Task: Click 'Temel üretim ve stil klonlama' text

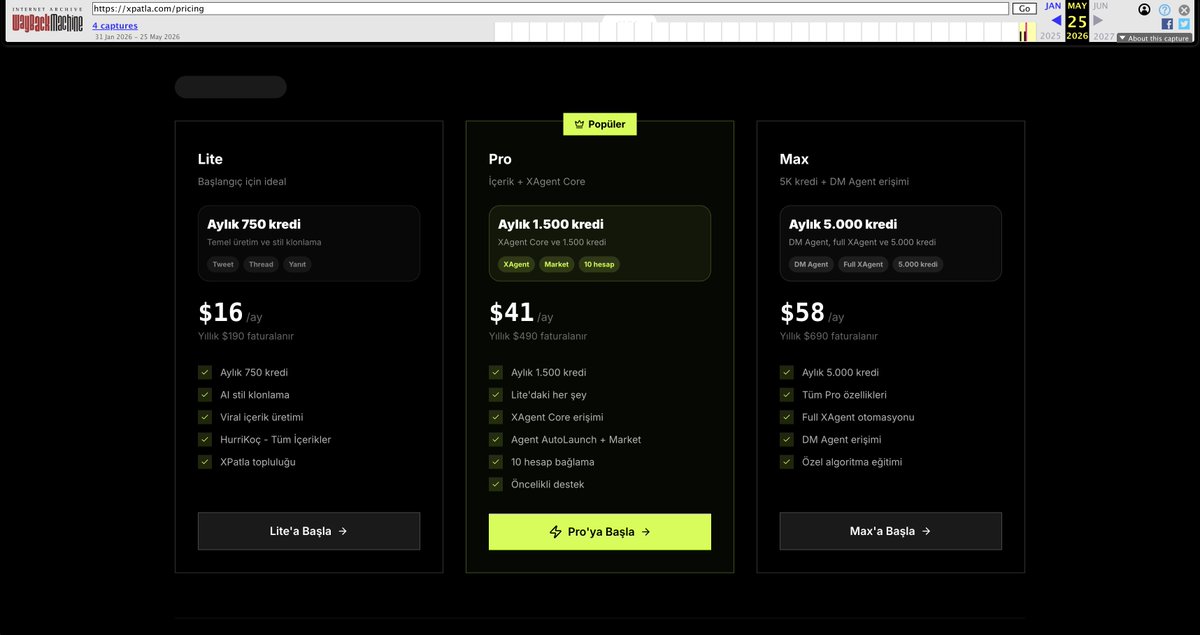Action: (264, 242)
